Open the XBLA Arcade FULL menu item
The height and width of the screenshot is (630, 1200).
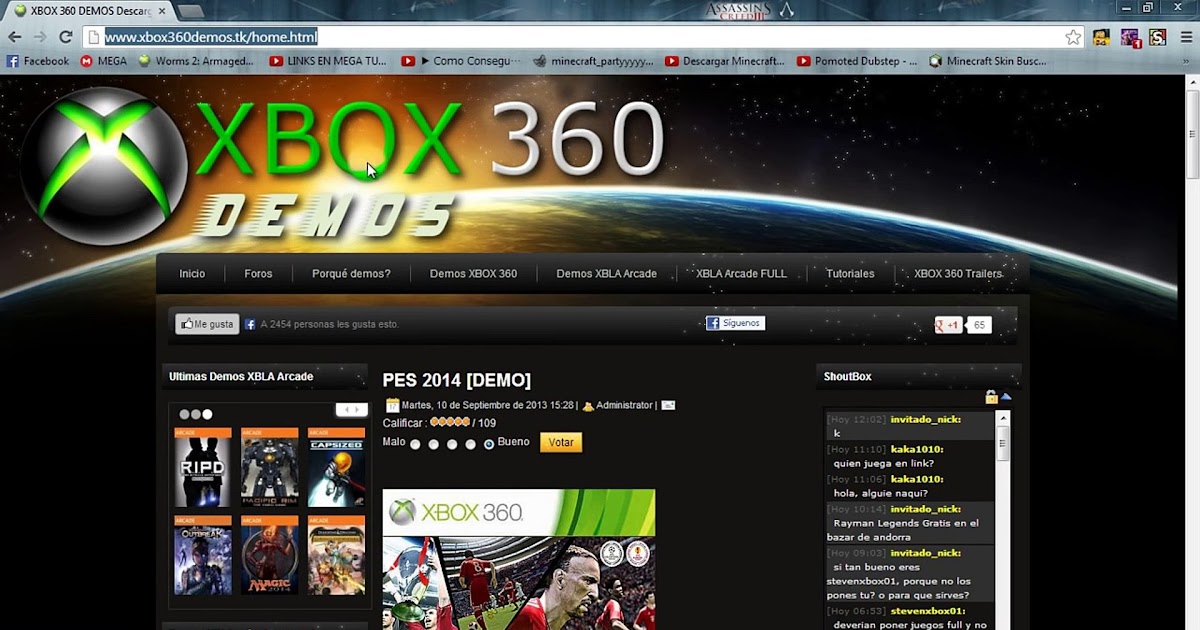(741, 273)
